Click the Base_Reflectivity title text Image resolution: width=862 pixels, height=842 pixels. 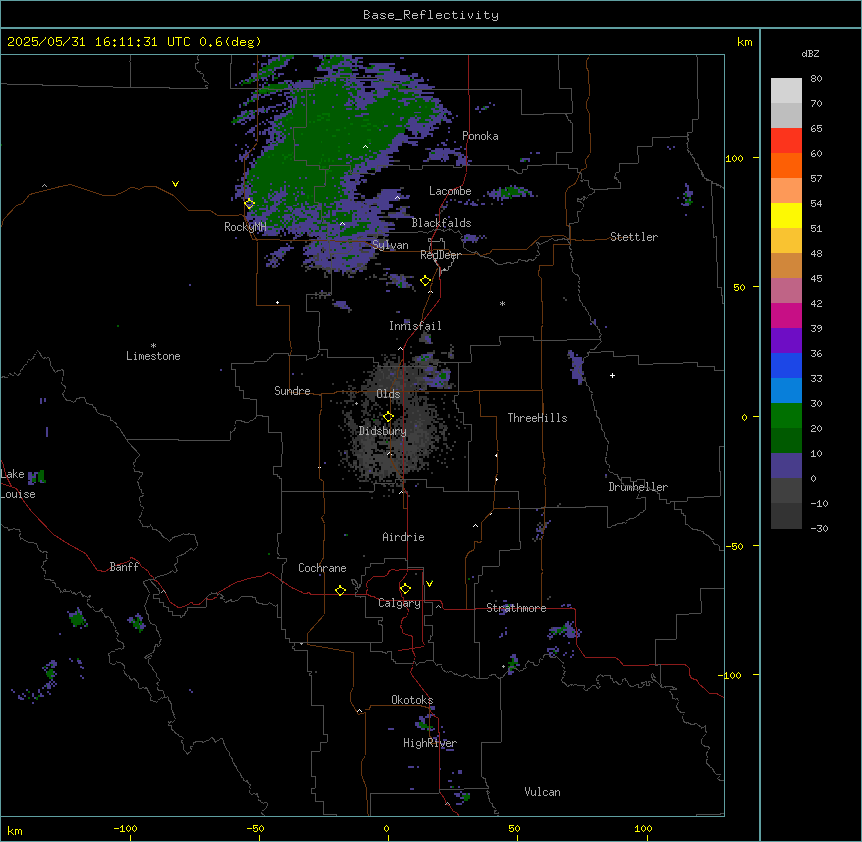430,15
